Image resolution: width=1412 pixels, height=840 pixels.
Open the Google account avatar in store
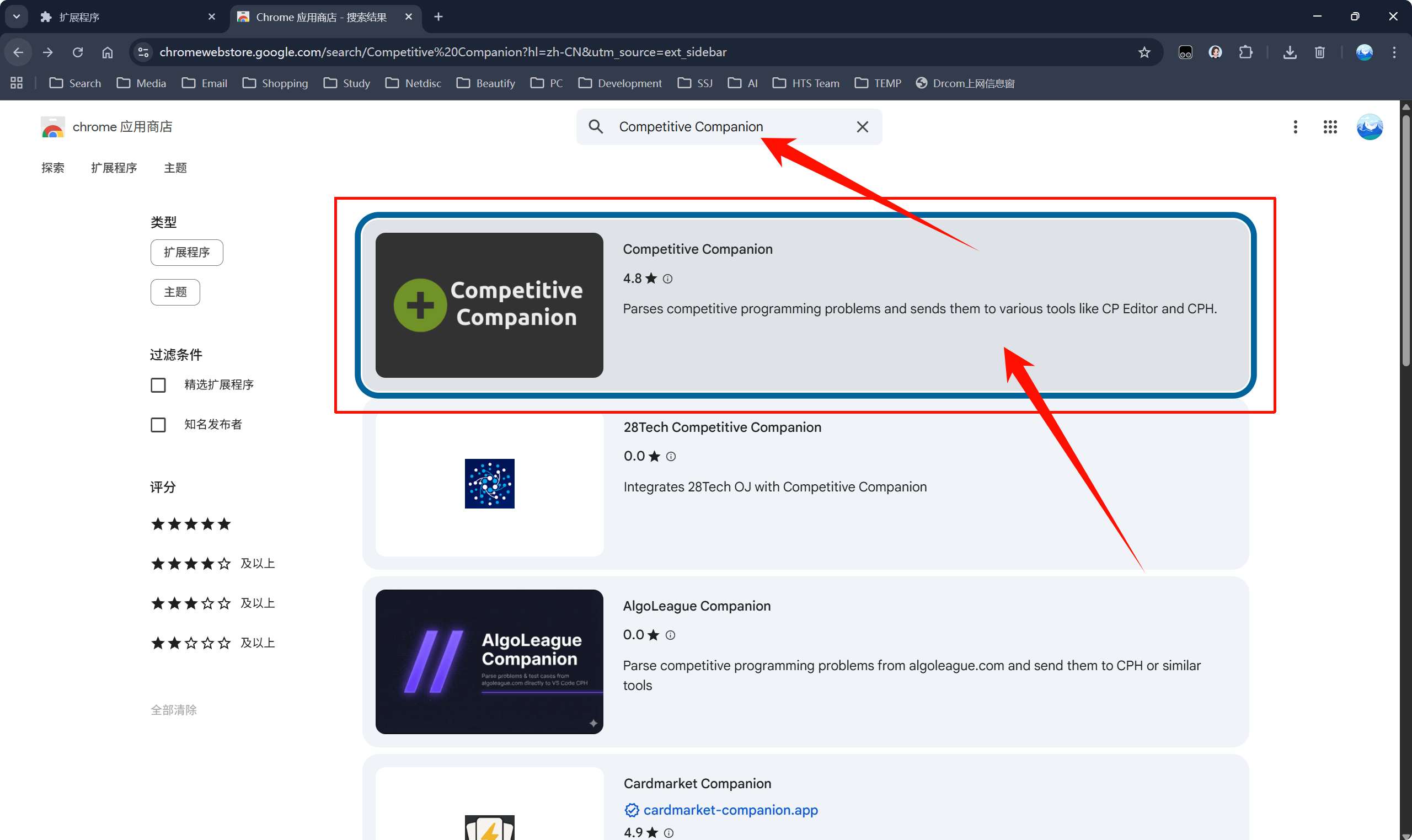click(x=1370, y=127)
